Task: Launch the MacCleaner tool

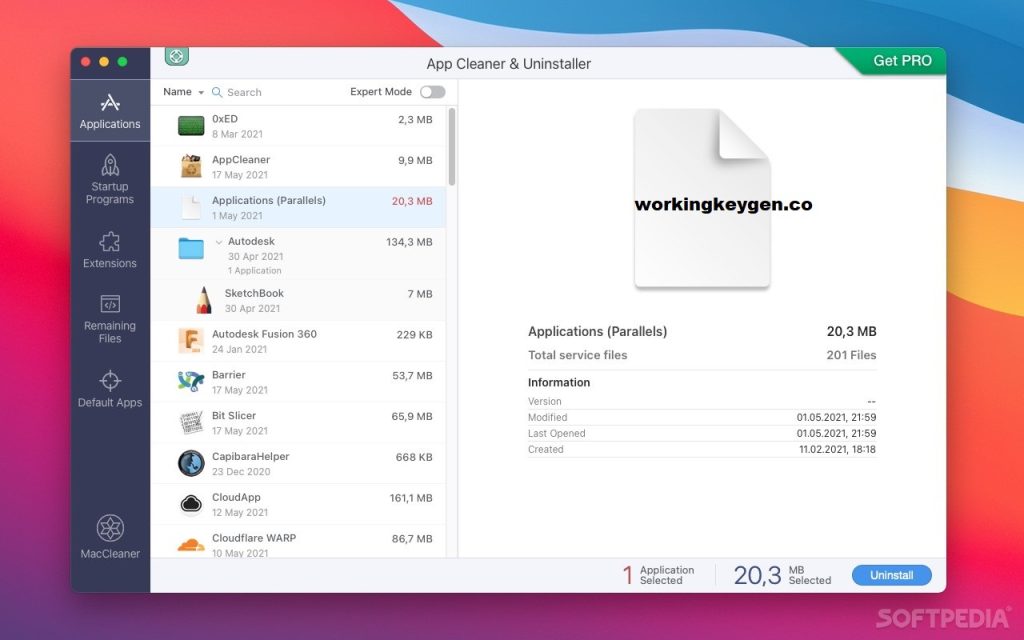Action: click(x=110, y=540)
